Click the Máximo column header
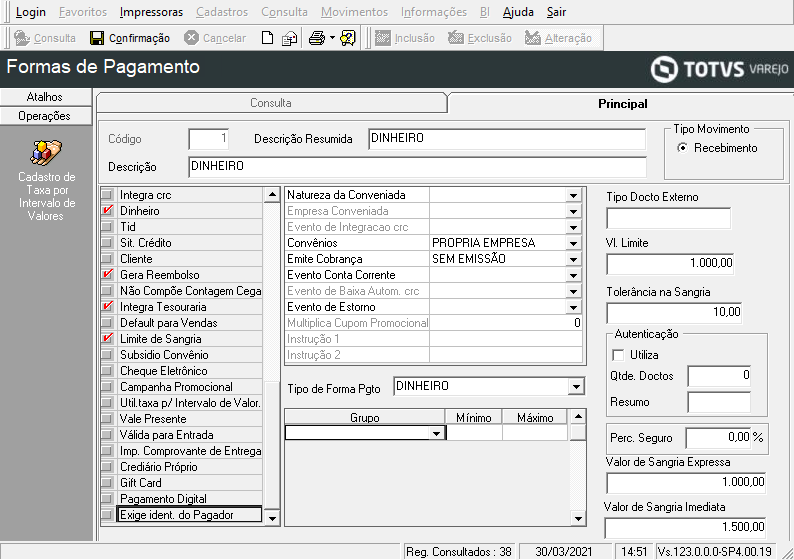The image size is (794, 560). coord(535,417)
